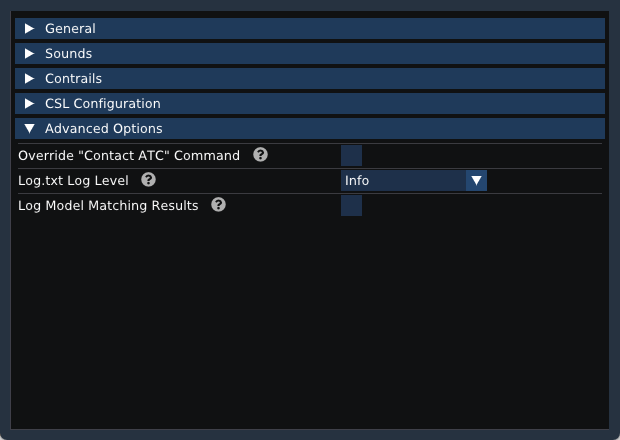The image size is (620, 440).
Task: Click the triangle arrow beside CSL Configuration
Action: tap(29, 103)
